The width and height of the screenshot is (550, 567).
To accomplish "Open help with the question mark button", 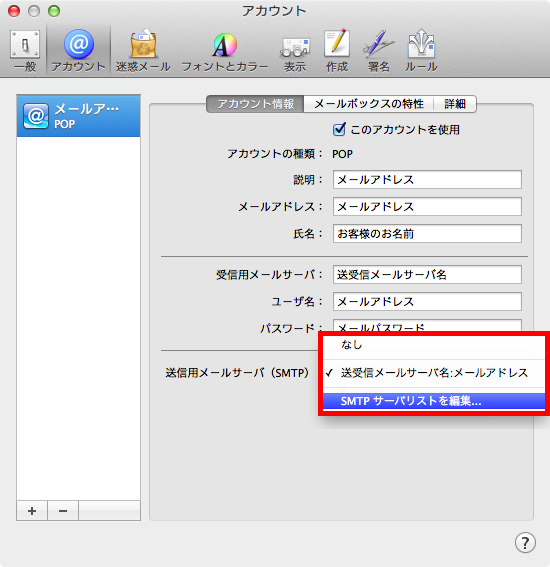I will point(525,542).
